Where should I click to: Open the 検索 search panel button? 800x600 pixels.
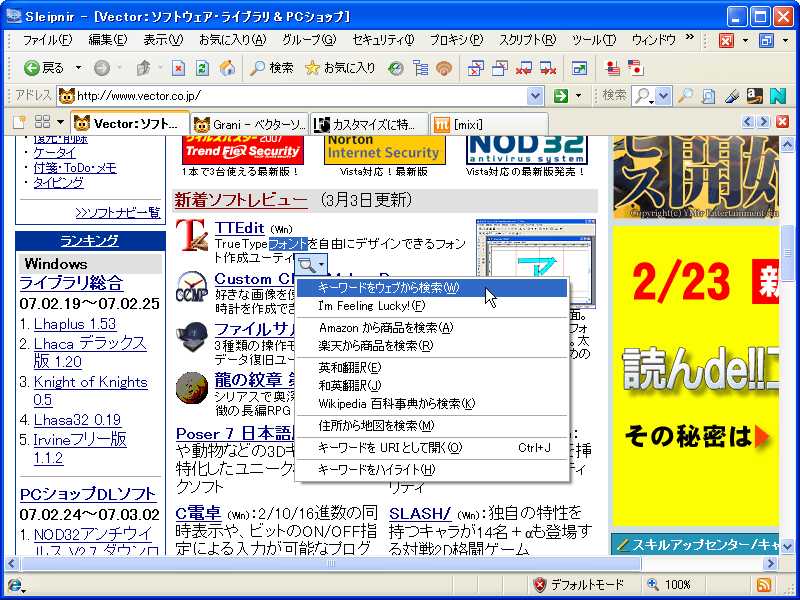tap(271, 68)
